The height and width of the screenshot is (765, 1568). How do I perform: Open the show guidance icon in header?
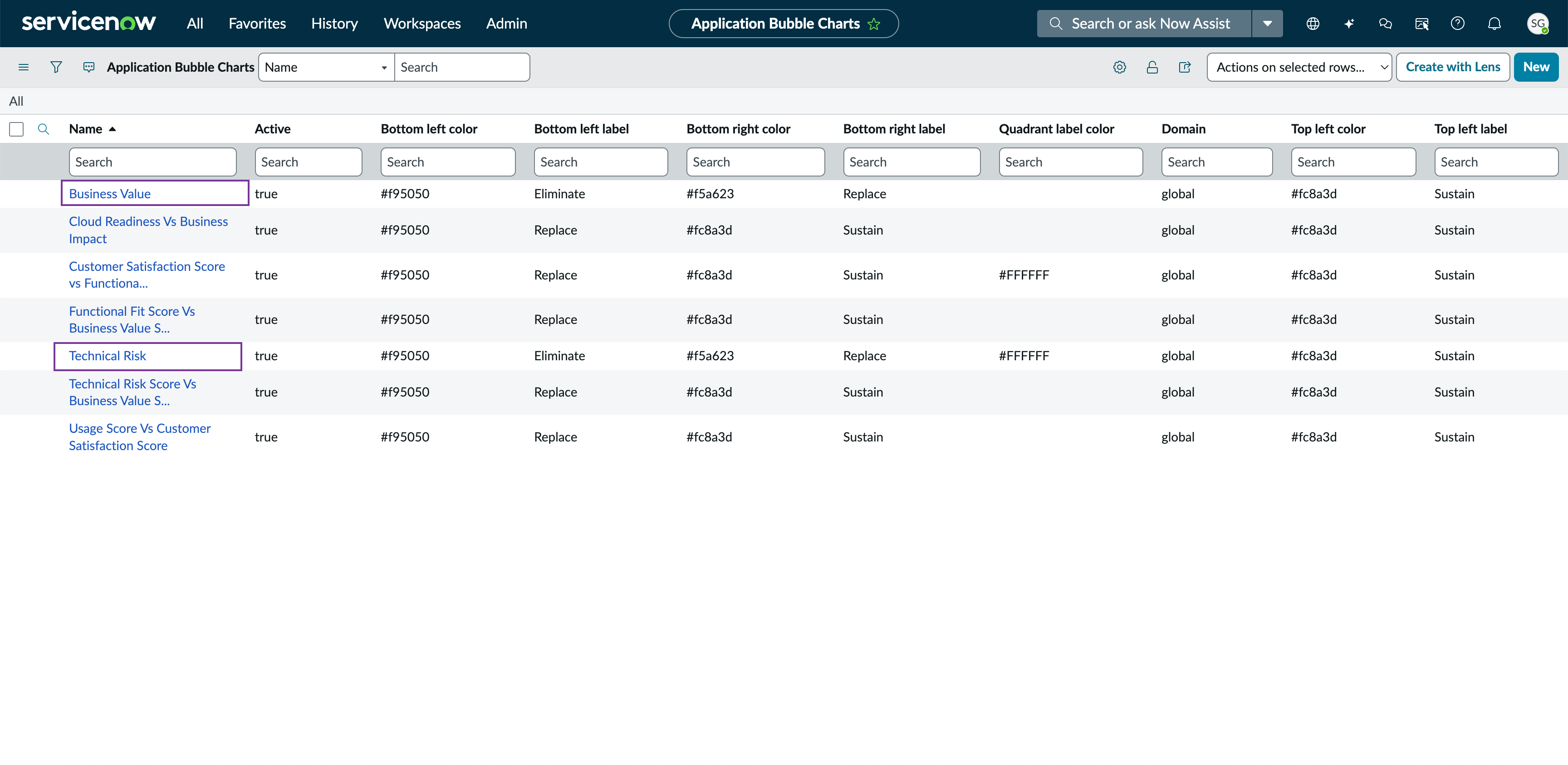[1421, 24]
